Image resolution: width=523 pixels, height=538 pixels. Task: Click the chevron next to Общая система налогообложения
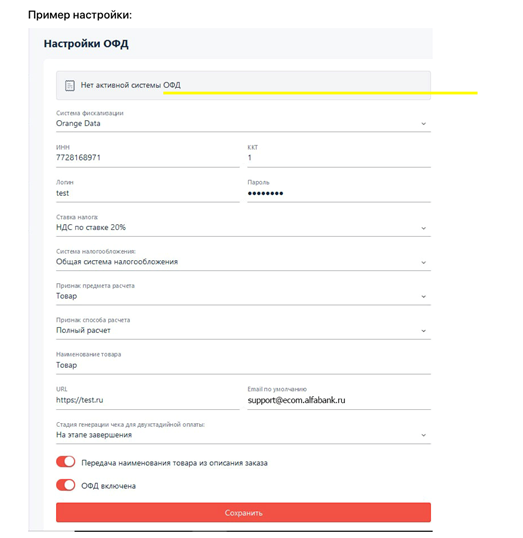click(423, 262)
